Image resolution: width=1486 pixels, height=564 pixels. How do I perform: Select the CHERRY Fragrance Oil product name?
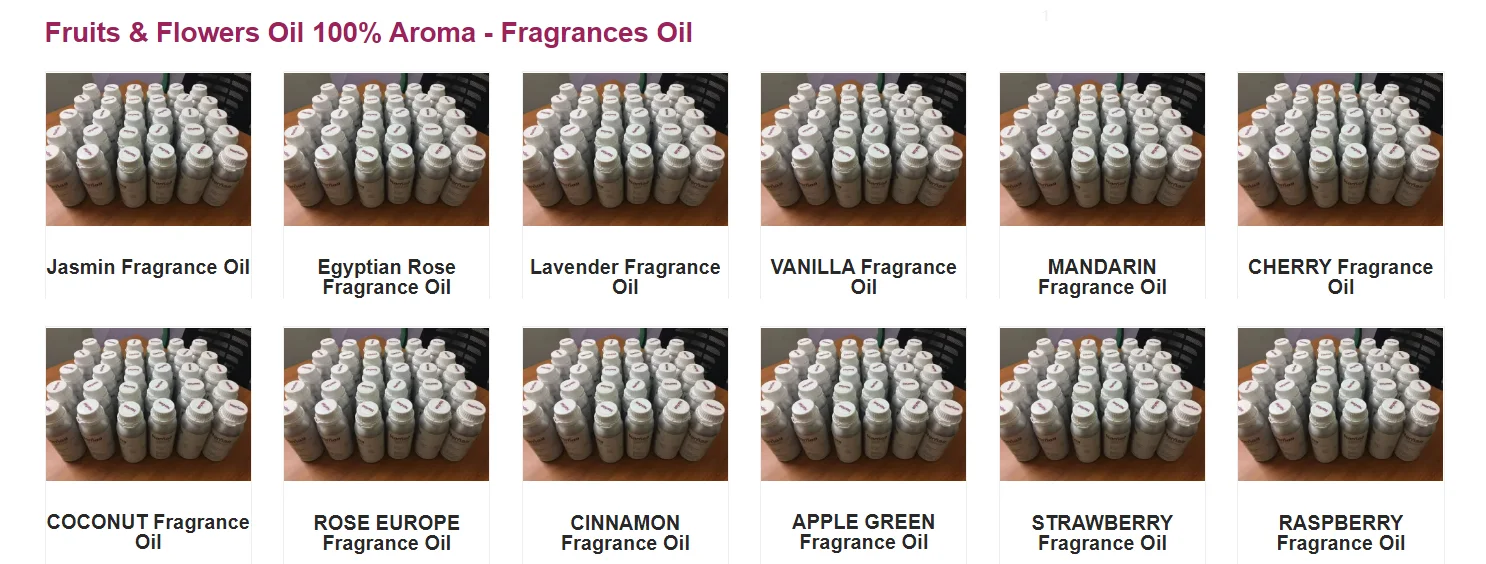(x=1340, y=277)
